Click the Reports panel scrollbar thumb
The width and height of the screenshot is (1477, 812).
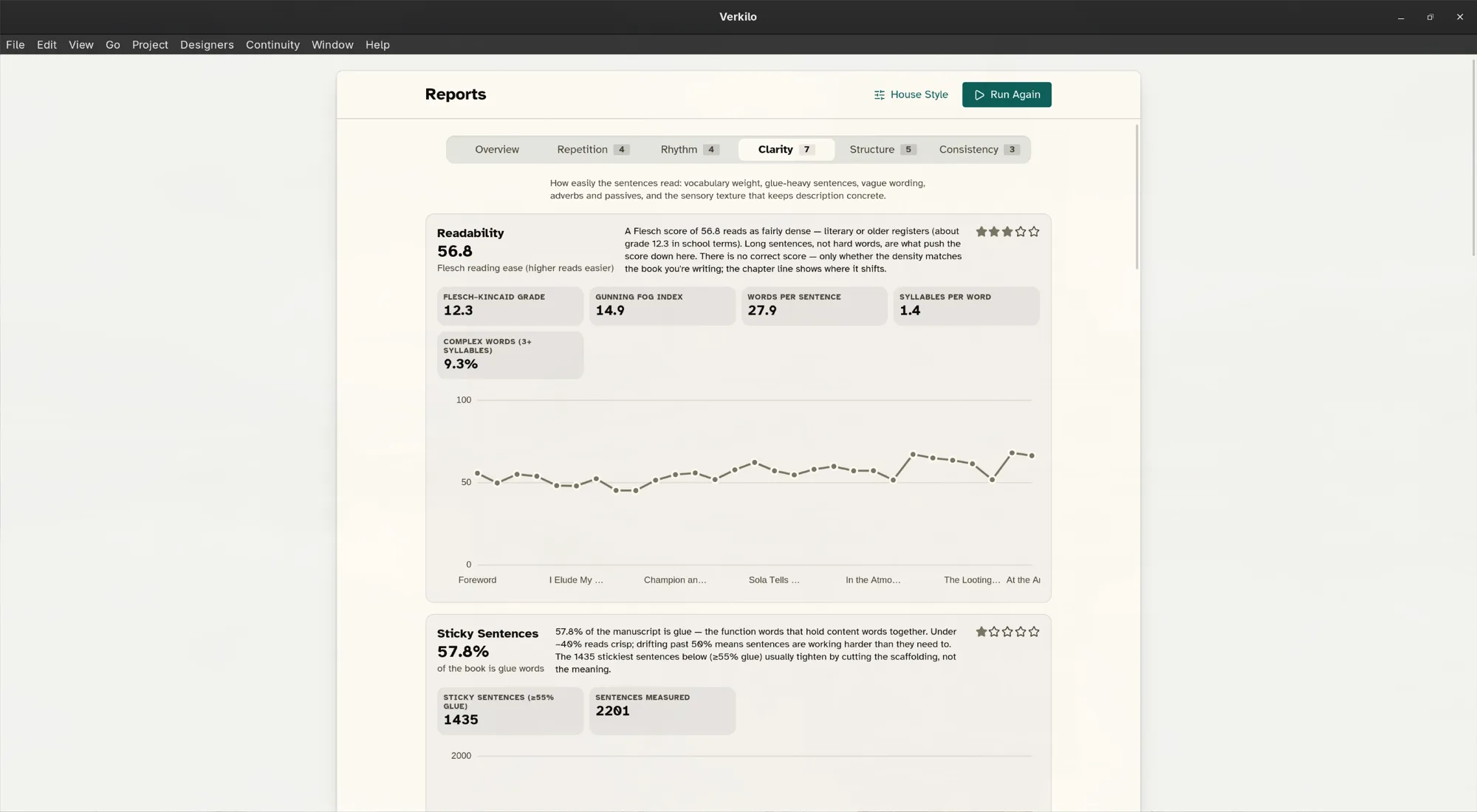tap(1137, 197)
